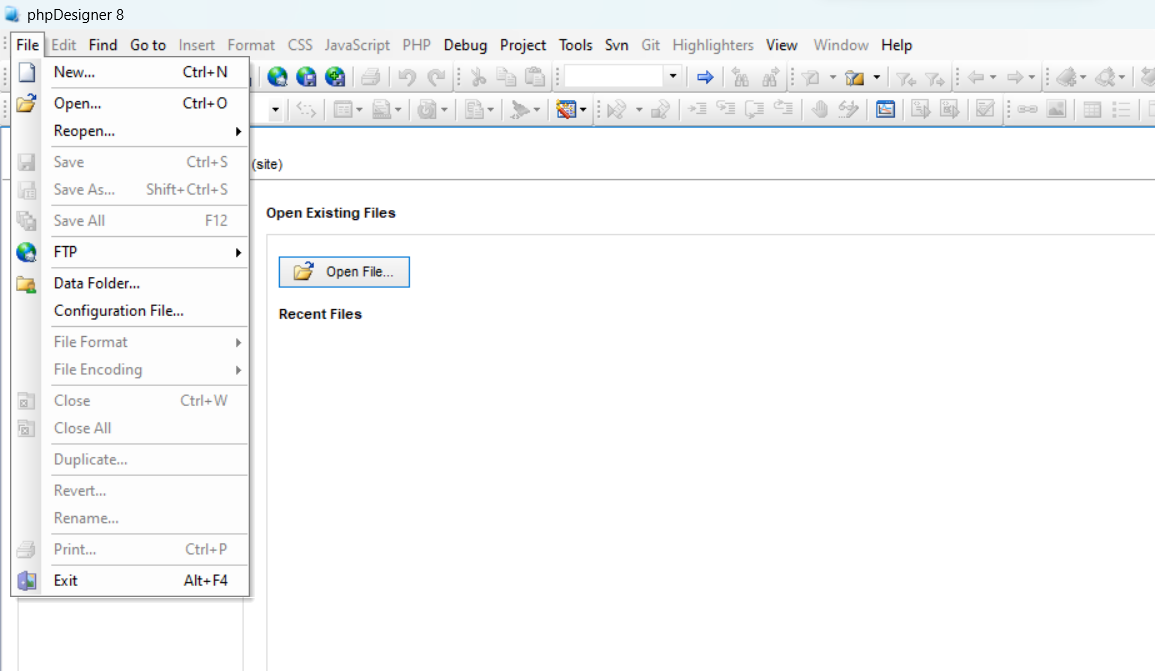
Task: Click the Paste clipboard icon
Action: (535, 77)
